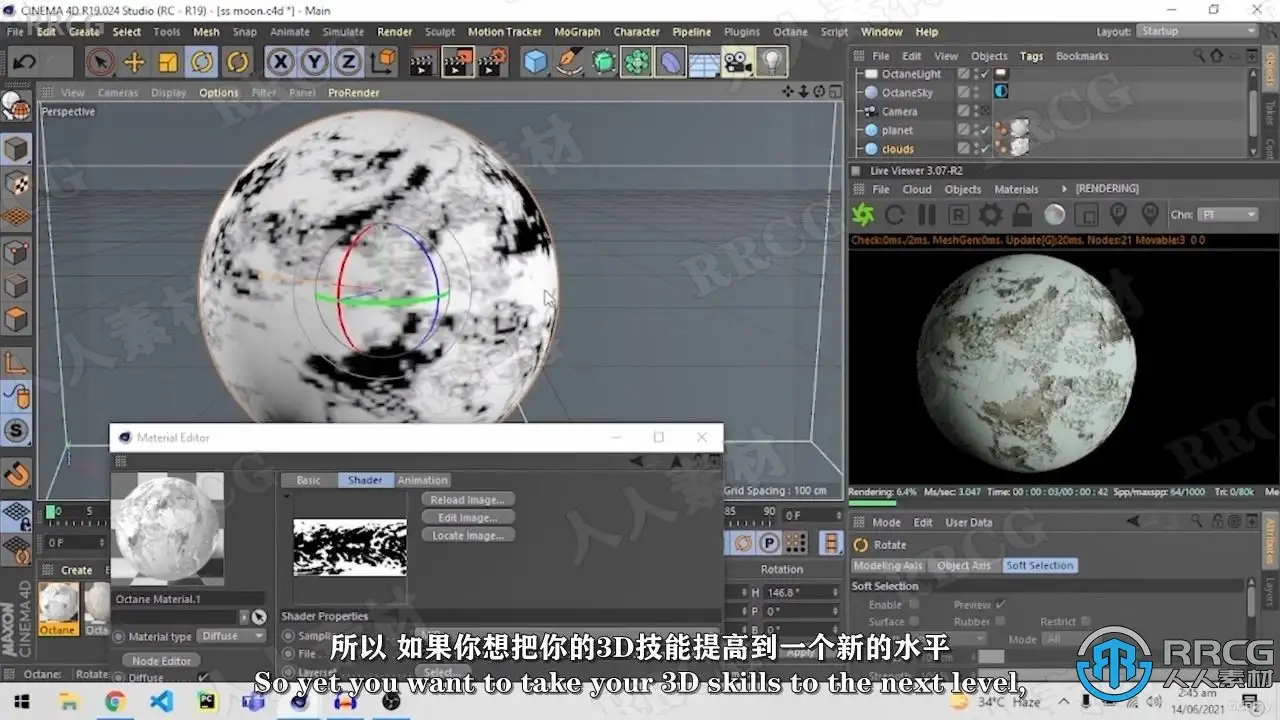Click the Reload Image button
This screenshot has width=1280, height=720.
tap(468, 499)
